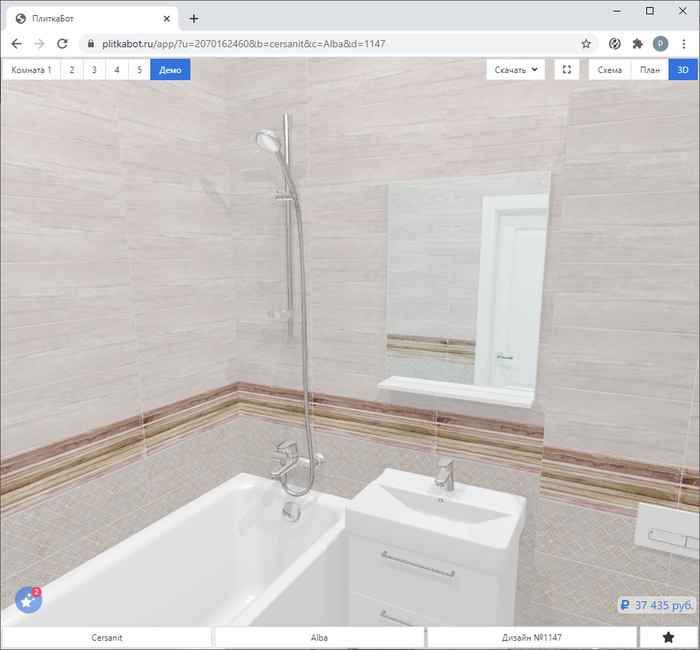Expand the Скачать dropdown

tap(516, 70)
